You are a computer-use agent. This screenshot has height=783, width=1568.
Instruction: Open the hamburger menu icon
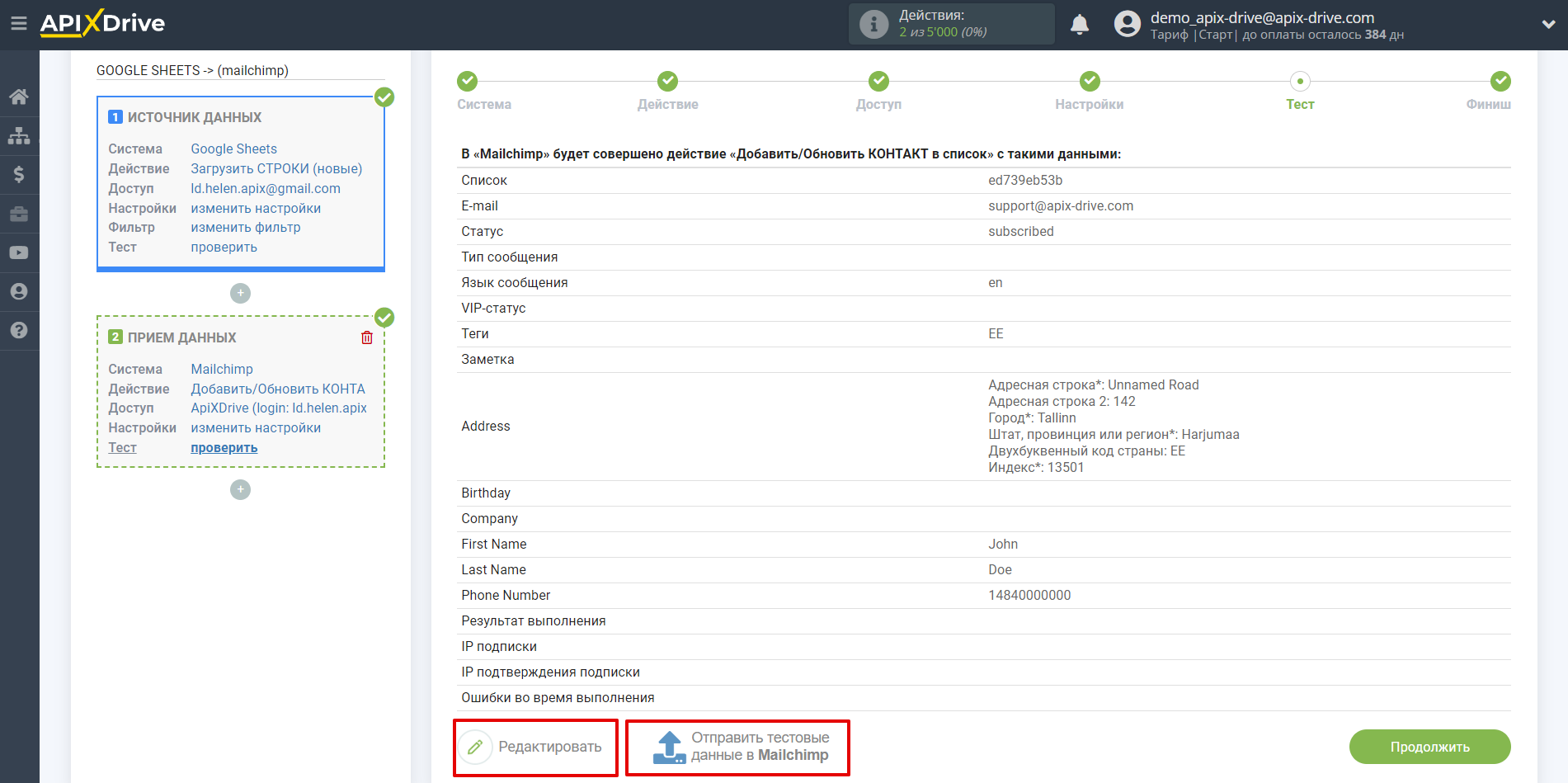[18, 24]
